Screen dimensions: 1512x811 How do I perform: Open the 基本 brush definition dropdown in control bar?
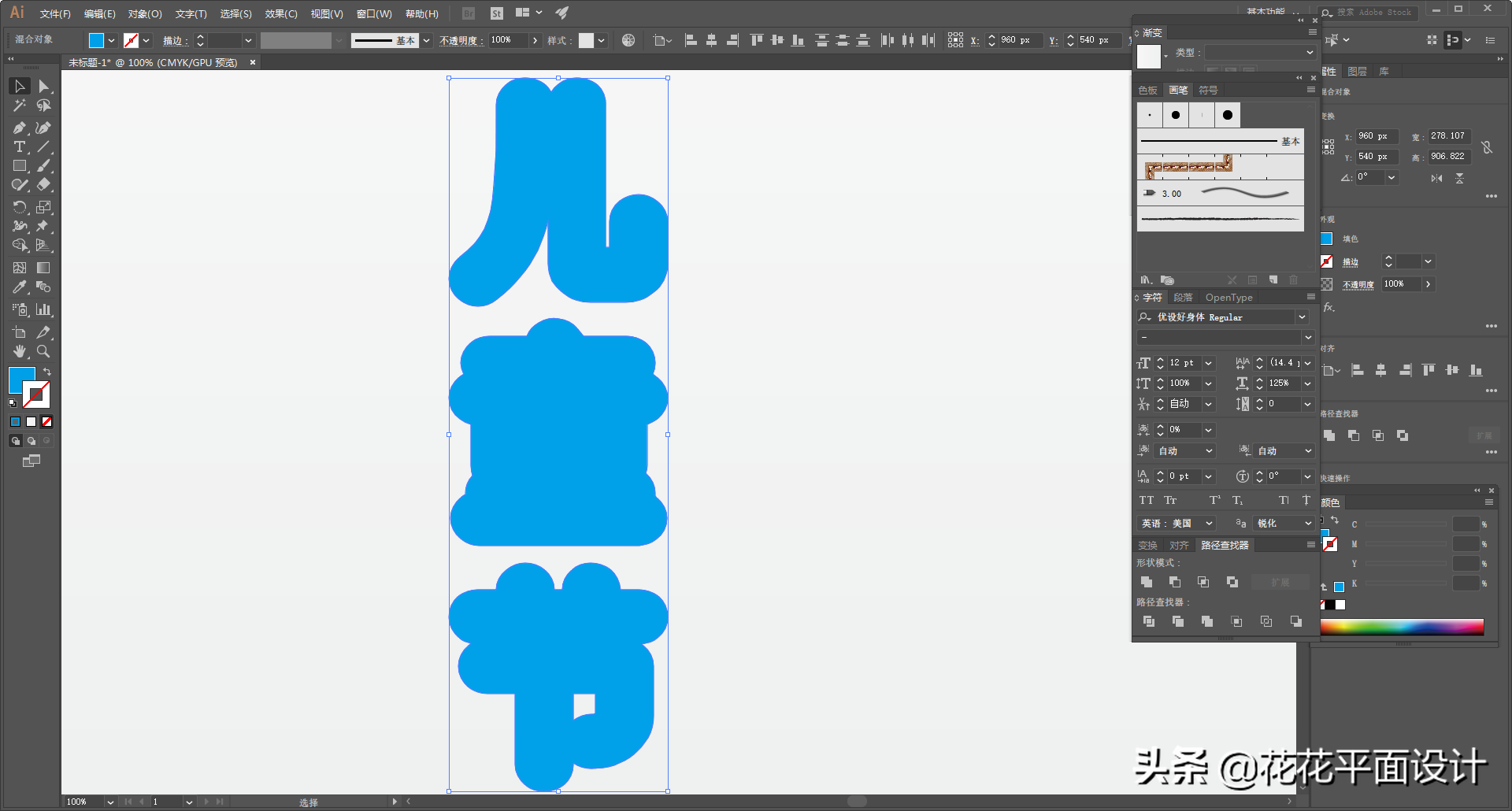coord(426,40)
